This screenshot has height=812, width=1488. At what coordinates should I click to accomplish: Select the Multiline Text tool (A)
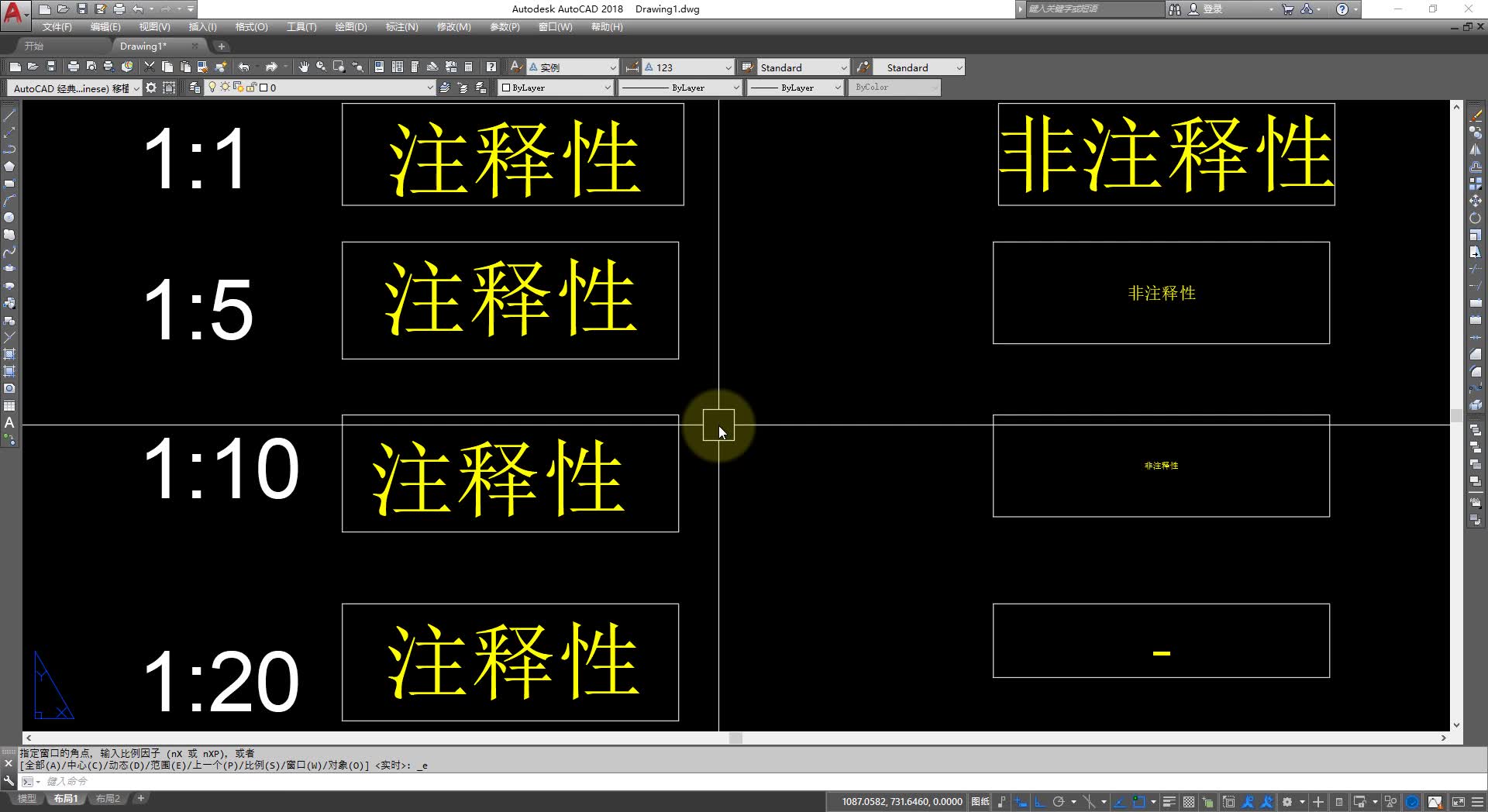(9, 422)
